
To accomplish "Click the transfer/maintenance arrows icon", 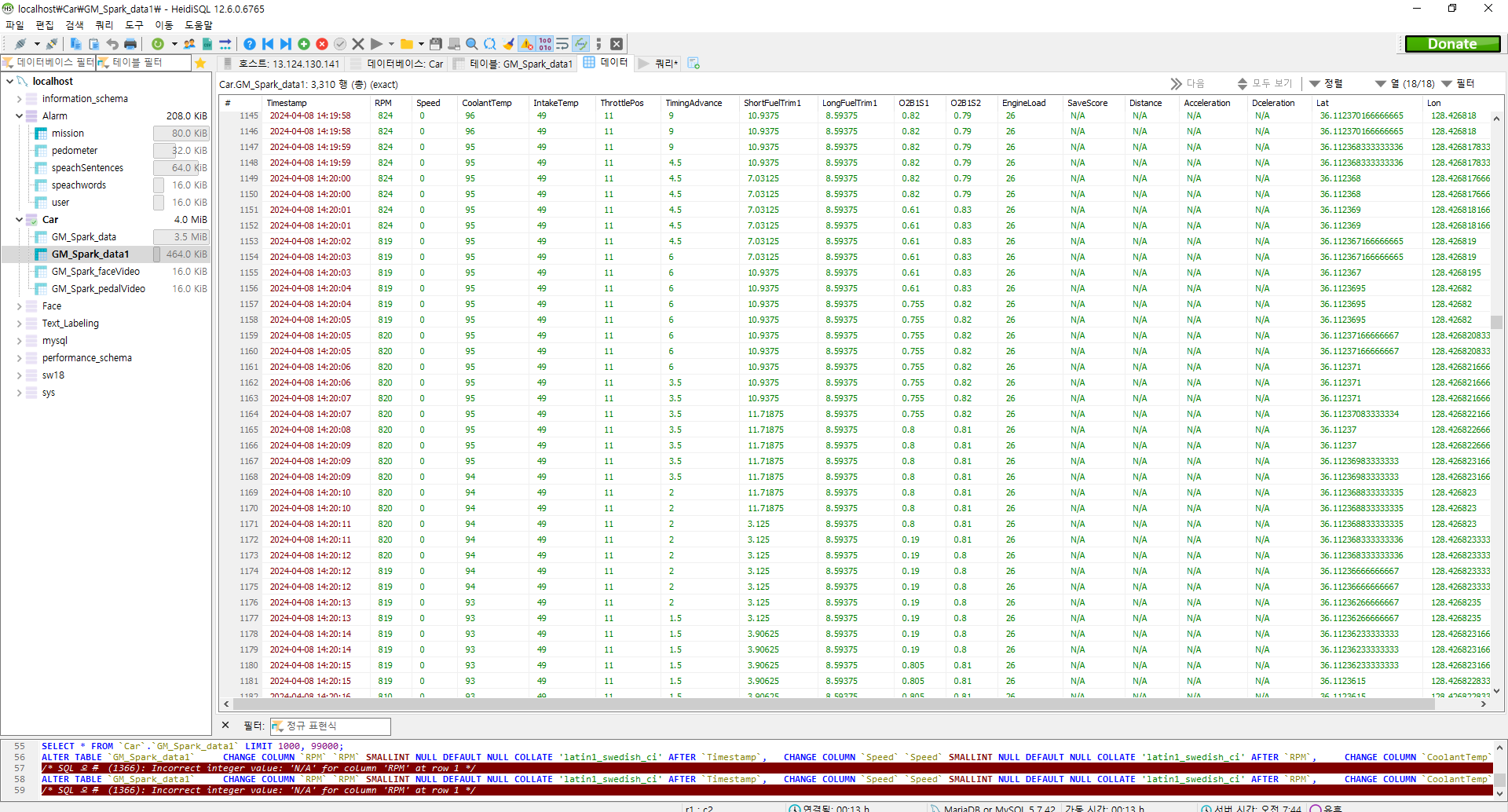I will pos(225,44).
